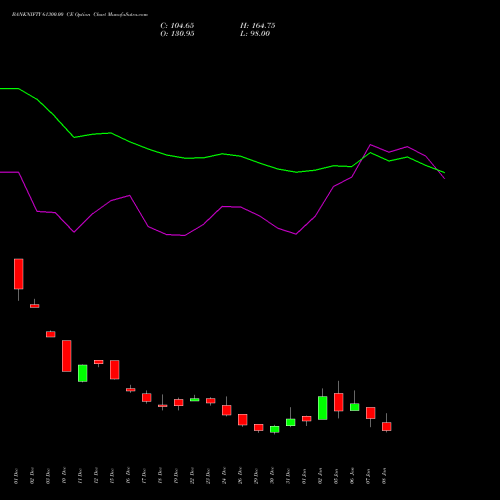Select the 01 Dec date label

tap(16, 476)
